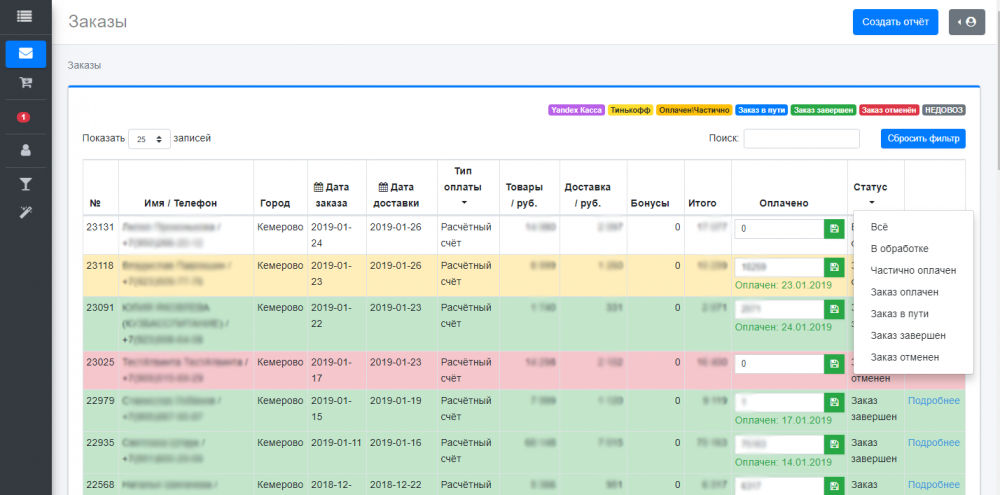Toggle the Статус filter dropdown
This screenshot has width=1000, height=495.
coord(871,202)
